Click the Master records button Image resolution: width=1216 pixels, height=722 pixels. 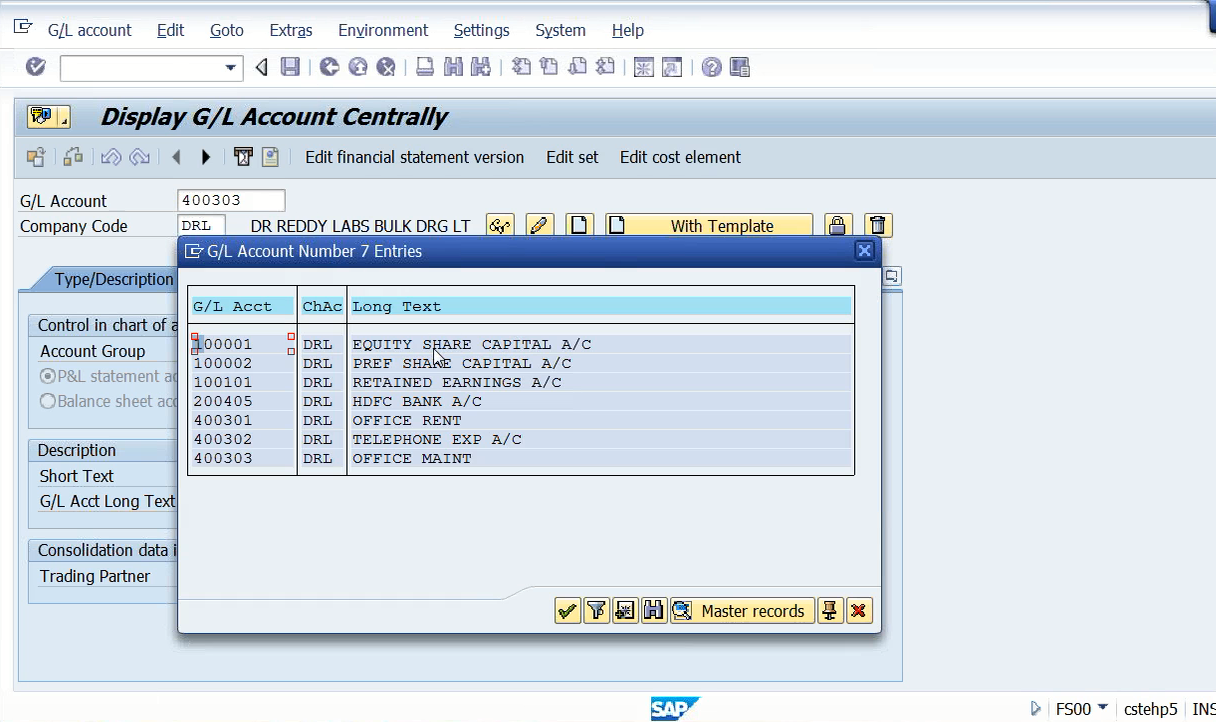pyautogui.click(x=742, y=610)
